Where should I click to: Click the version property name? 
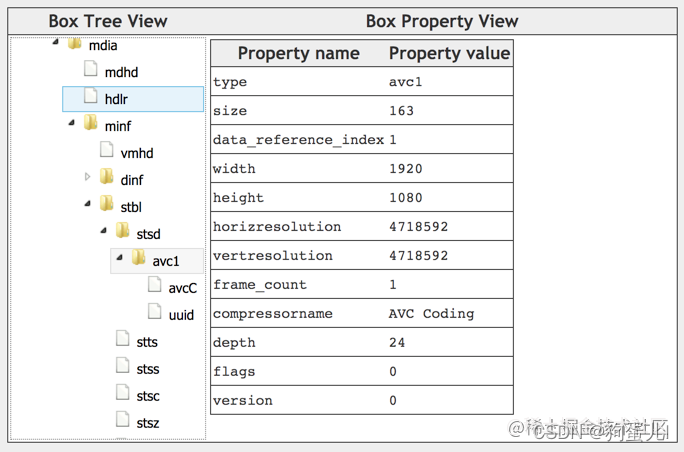243,401
